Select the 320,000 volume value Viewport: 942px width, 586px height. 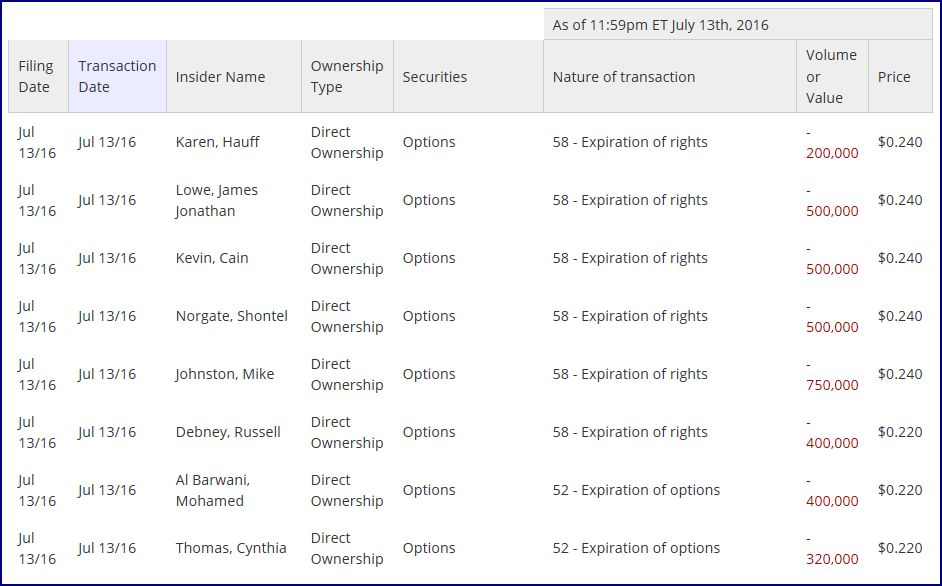832,559
